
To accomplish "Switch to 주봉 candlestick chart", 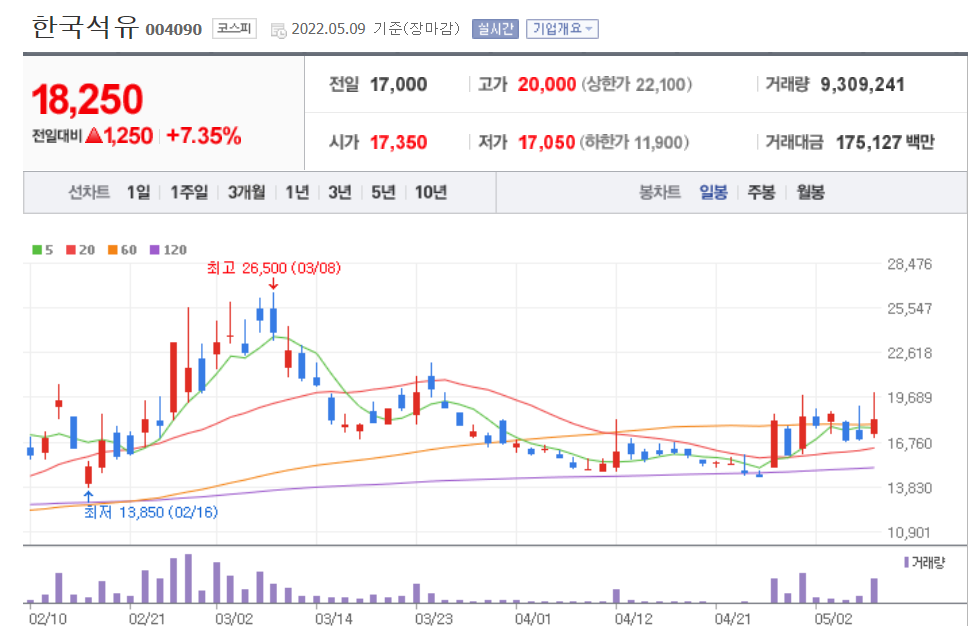I will (761, 193).
